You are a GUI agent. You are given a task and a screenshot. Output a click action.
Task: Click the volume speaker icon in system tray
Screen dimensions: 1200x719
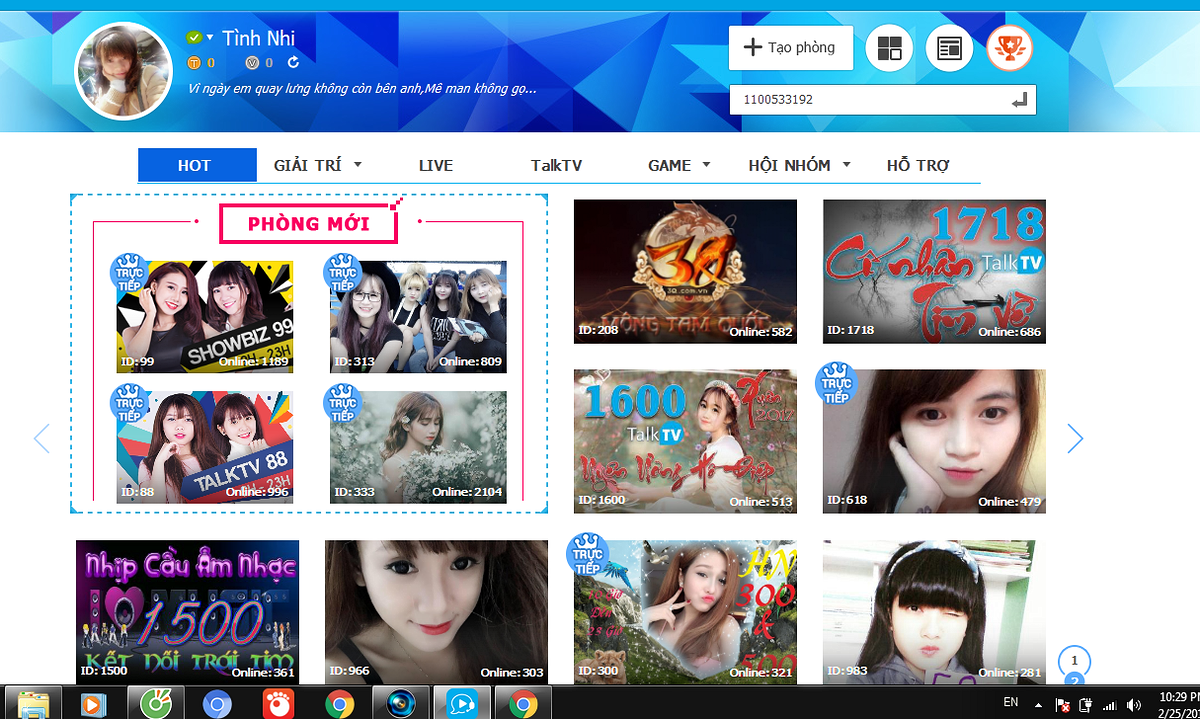tap(1133, 705)
